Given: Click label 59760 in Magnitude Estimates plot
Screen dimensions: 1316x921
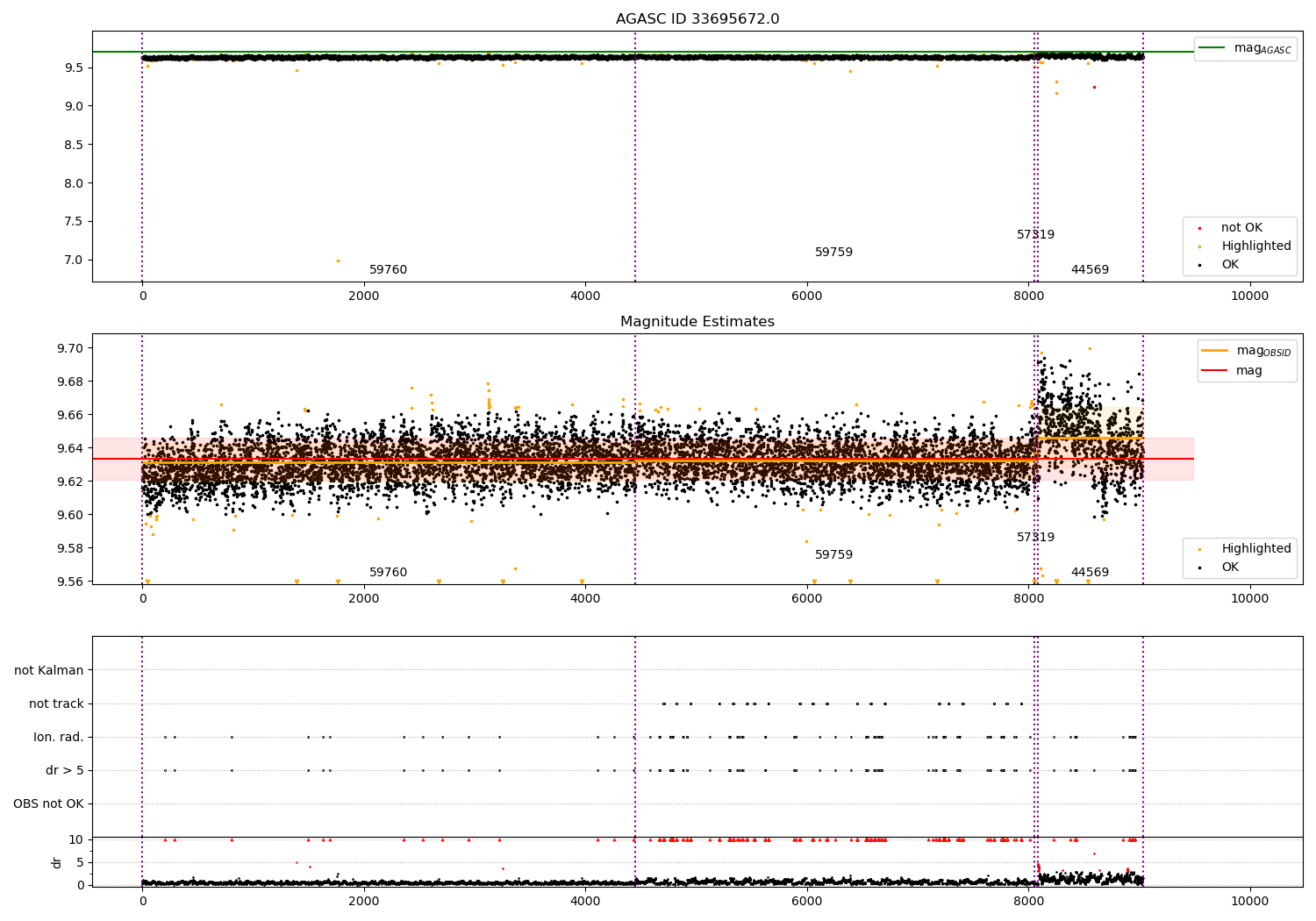Looking at the screenshot, I should 388,573.
